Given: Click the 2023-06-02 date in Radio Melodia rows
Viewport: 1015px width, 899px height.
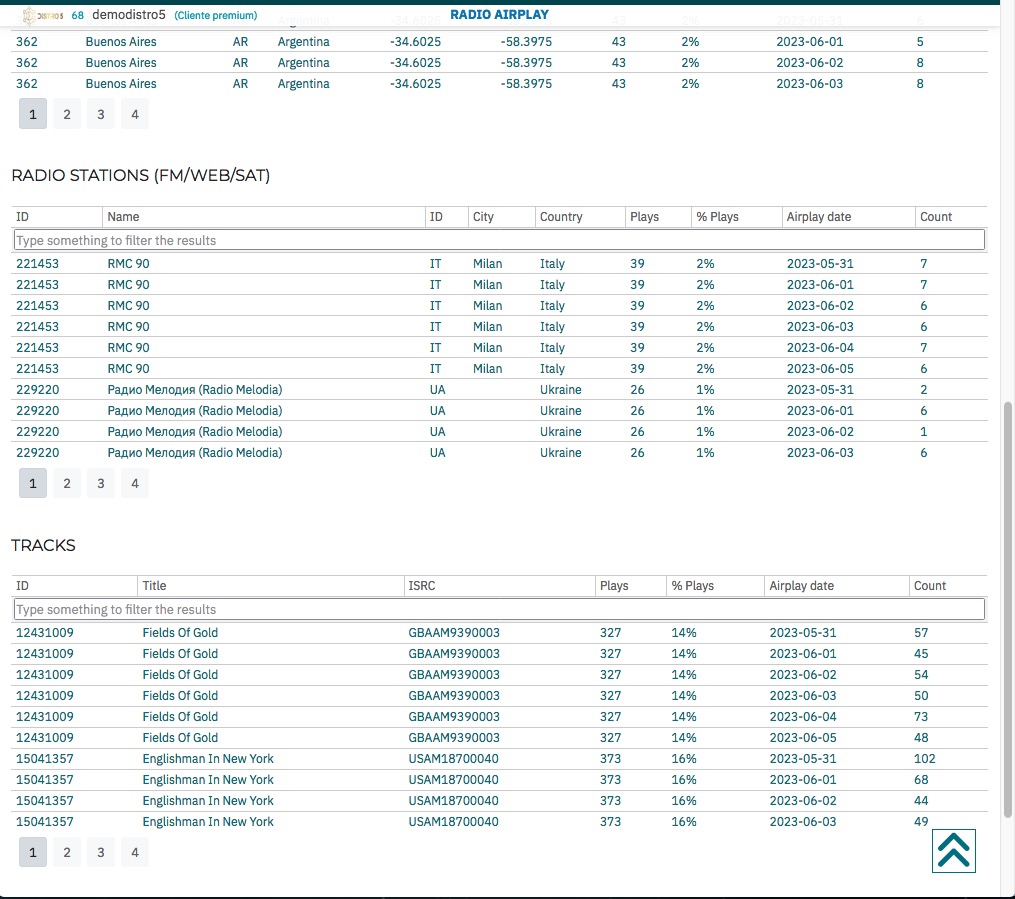Looking at the screenshot, I should pos(820,432).
